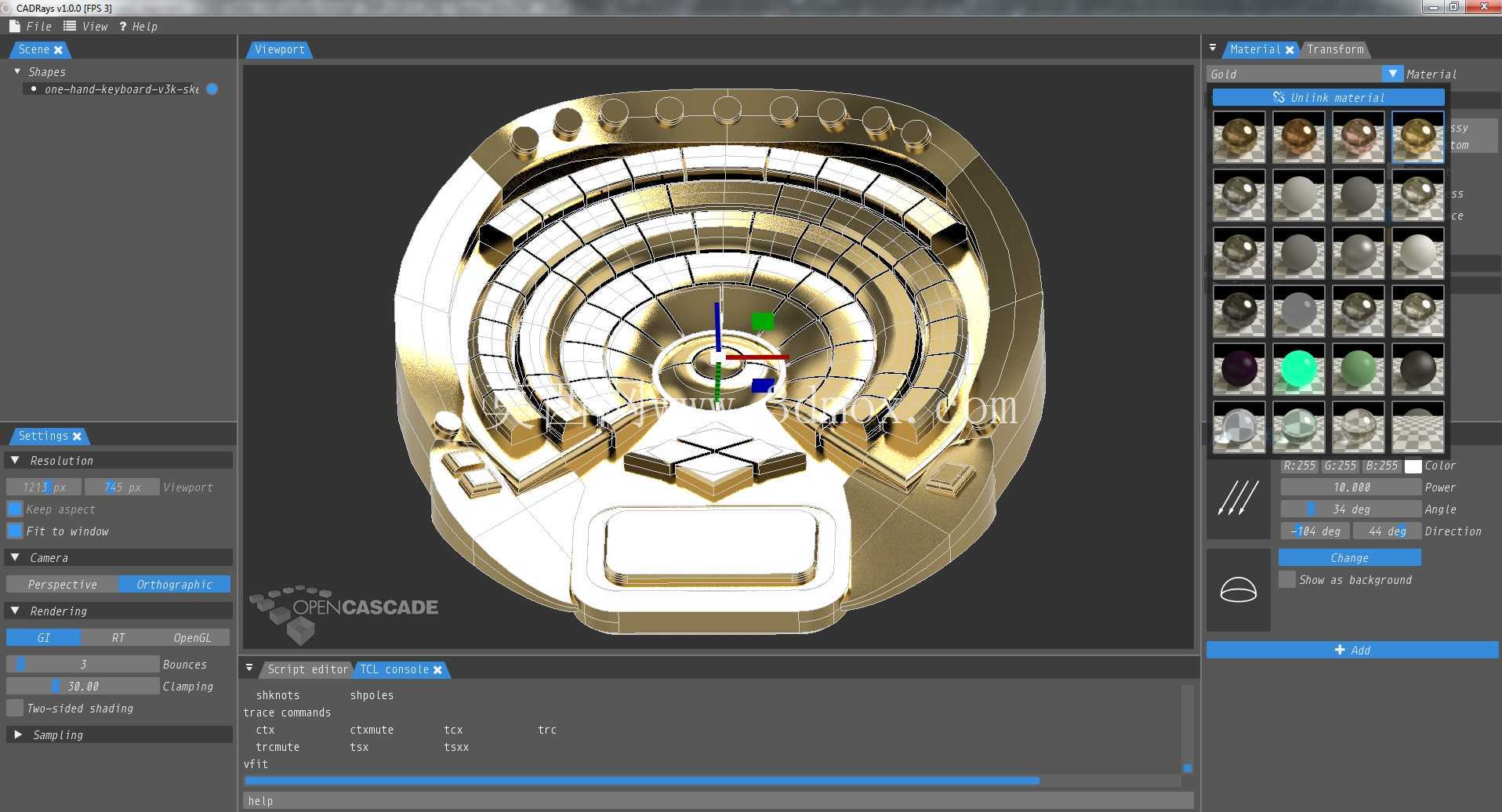The width and height of the screenshot is (1502, 812).
Task: Switch to the Script editor tab
Action: [307, 669]
